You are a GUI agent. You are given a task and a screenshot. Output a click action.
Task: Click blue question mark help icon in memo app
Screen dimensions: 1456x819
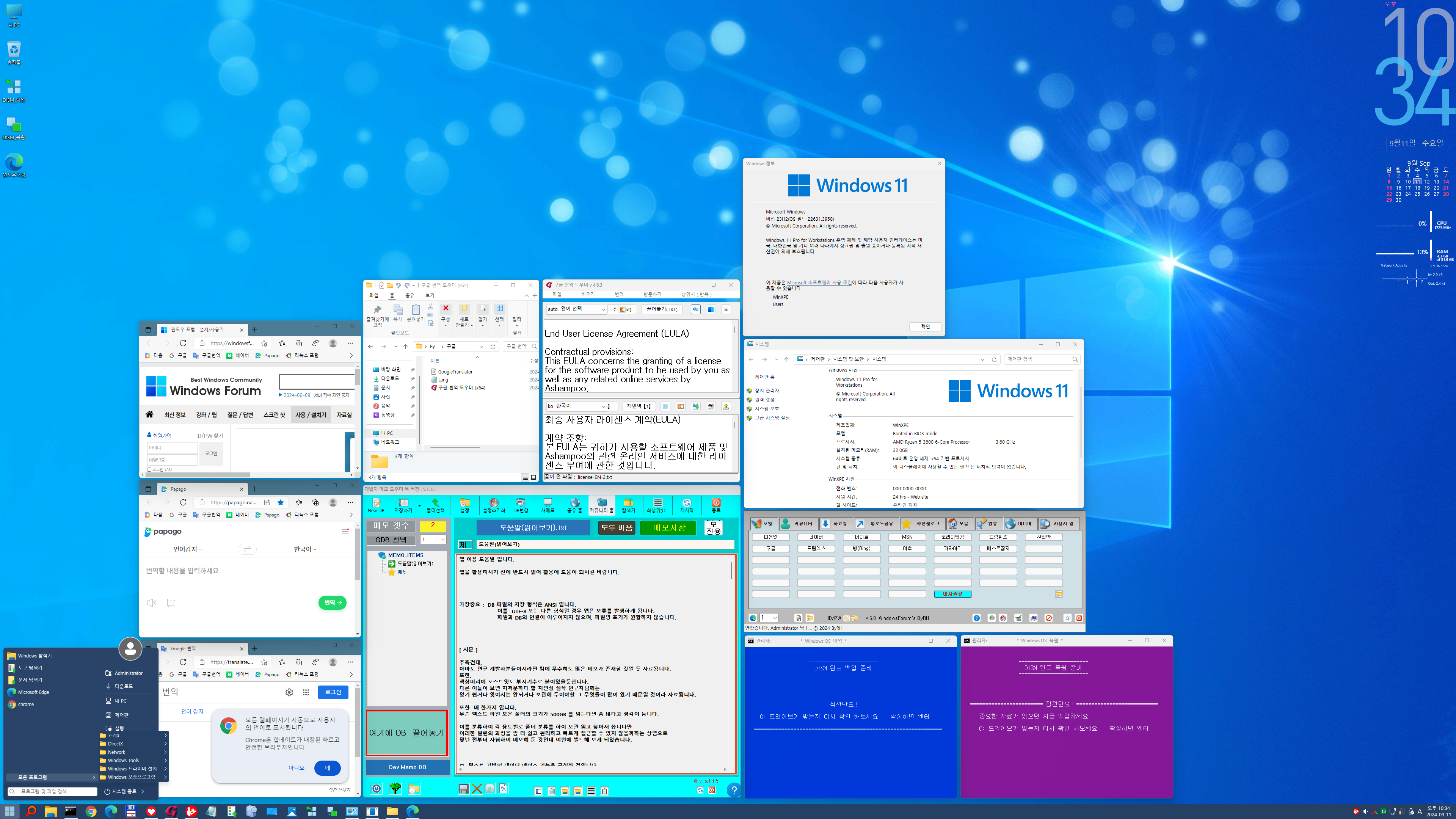coord(734,790)
